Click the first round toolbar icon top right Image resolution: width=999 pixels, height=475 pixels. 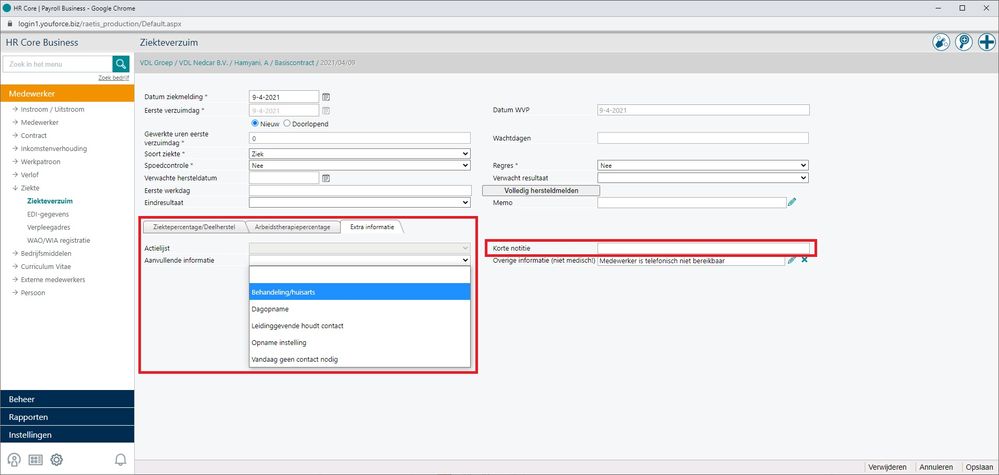point(941,43)
